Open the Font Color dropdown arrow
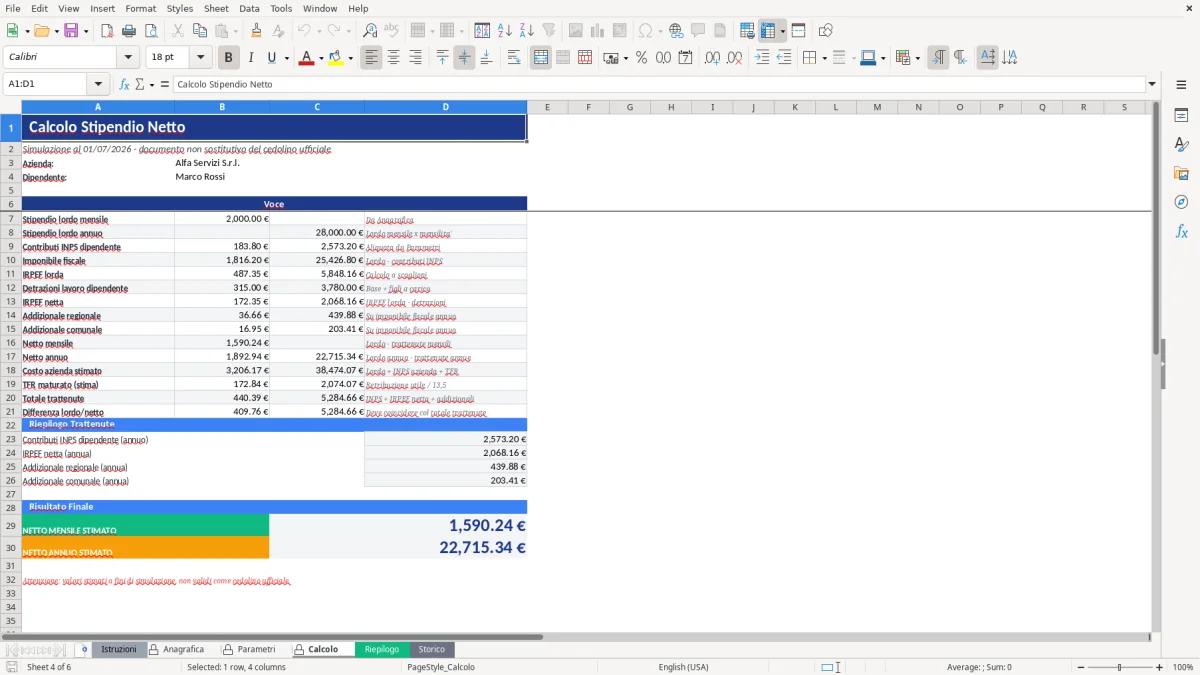1200x675 pixels. (x=320, y=58)
